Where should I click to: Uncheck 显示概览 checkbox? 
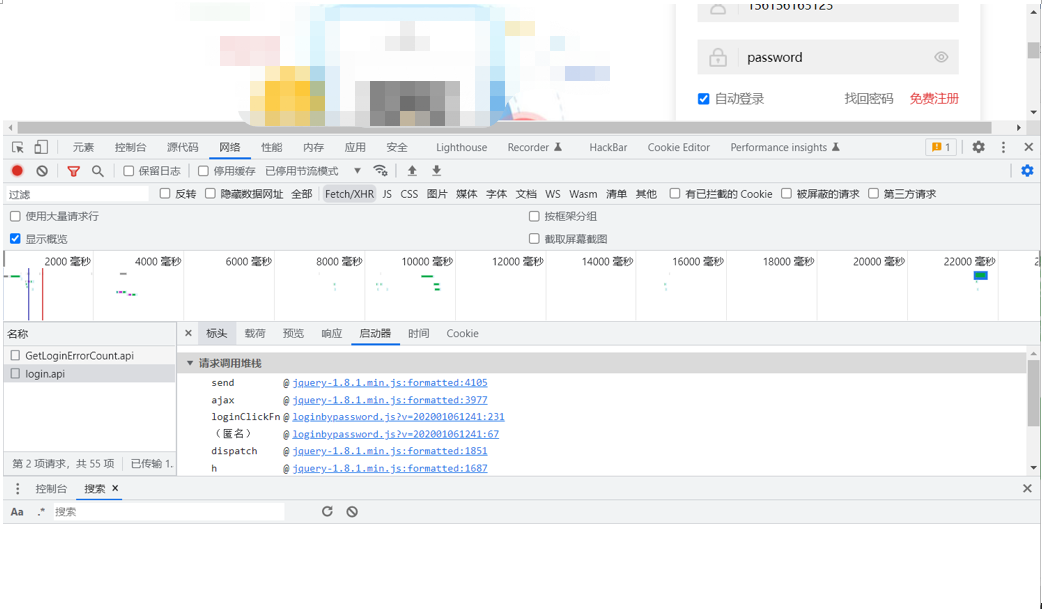tap(15, 239)
